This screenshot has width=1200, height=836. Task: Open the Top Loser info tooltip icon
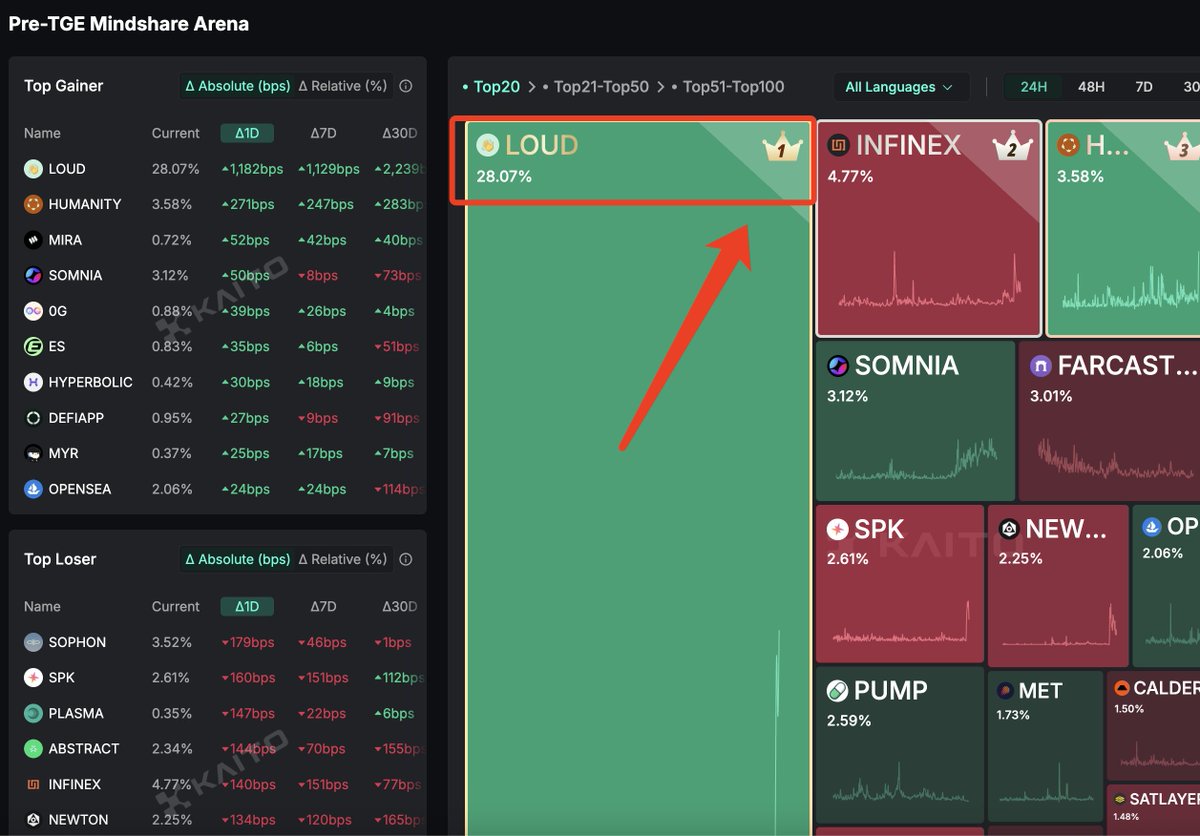405,559
